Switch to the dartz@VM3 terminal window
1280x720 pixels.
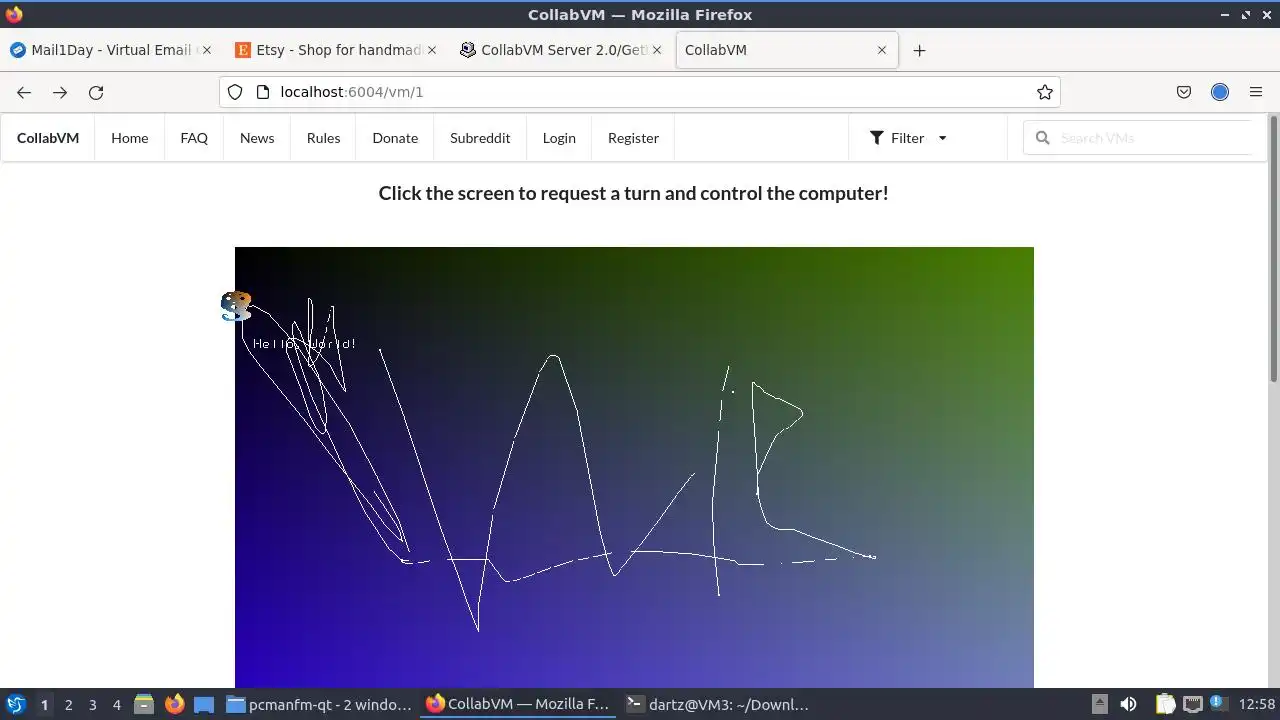click(718, 704)
